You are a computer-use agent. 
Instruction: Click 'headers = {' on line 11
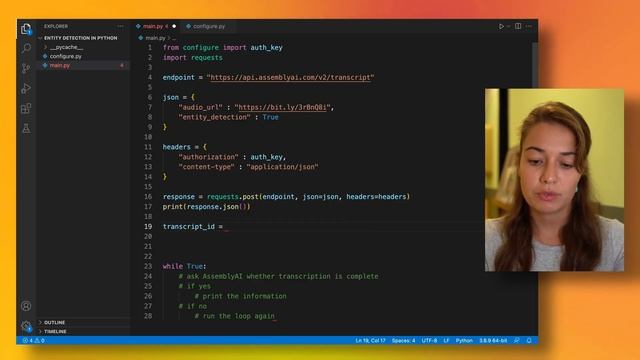click(184, 147)
